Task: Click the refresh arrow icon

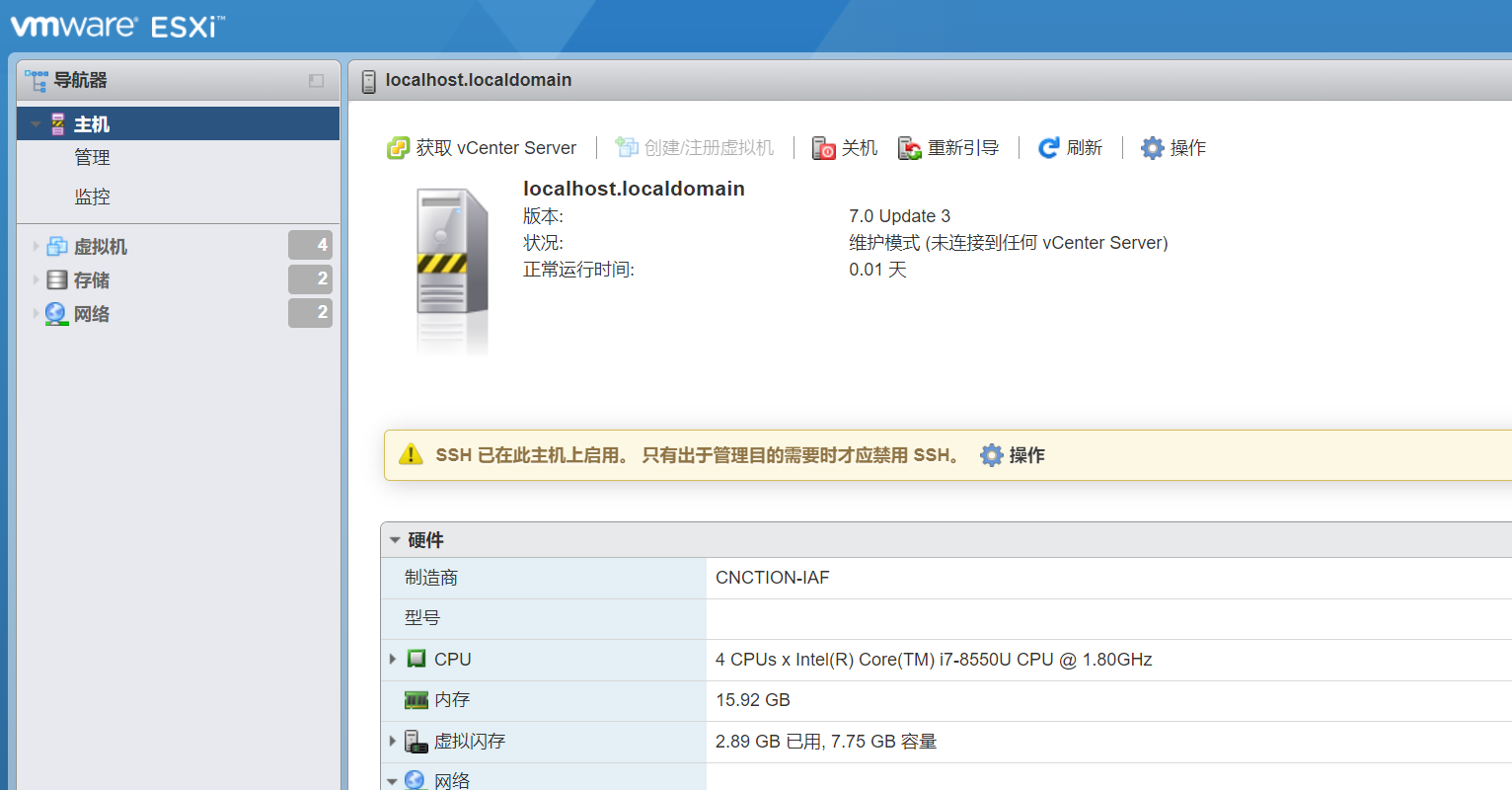Action: (x=1048, y=148)
